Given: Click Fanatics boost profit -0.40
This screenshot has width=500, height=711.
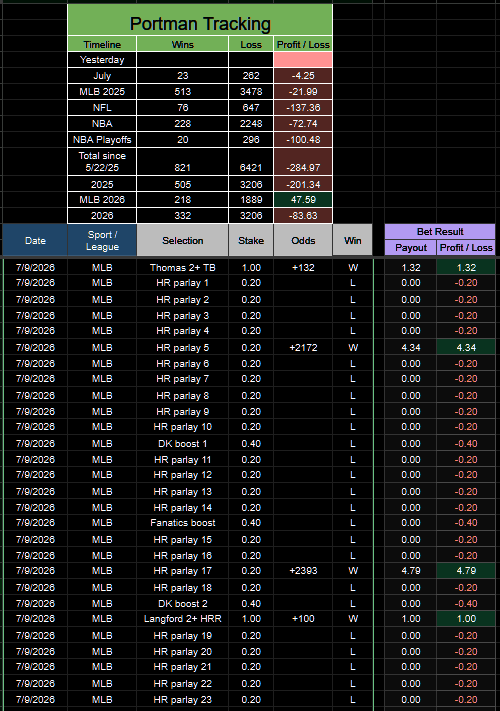Looking at the screenshot, I should (x=466, y=523).
